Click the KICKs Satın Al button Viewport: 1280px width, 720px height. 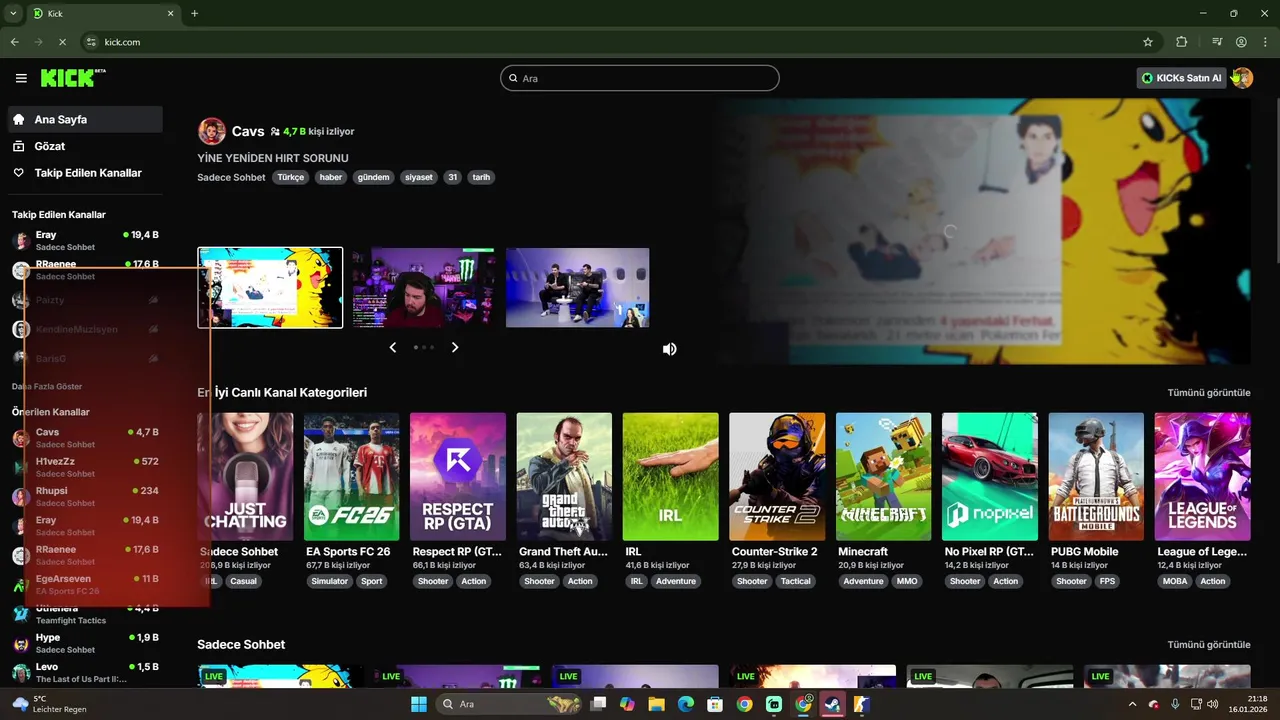[x=1181, y=78]
